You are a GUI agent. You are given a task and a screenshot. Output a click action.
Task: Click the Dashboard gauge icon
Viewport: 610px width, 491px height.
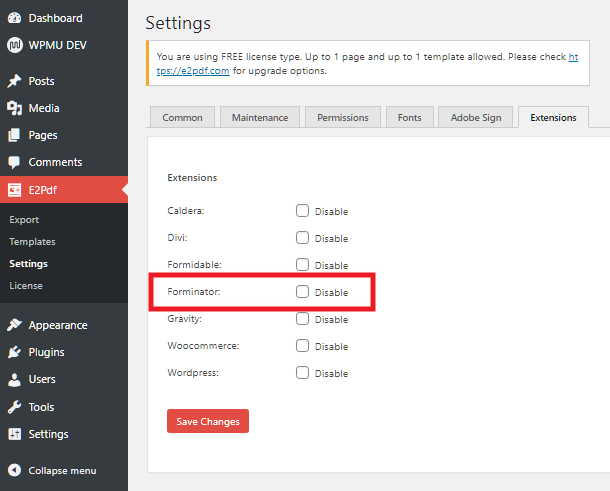[14, 18]
